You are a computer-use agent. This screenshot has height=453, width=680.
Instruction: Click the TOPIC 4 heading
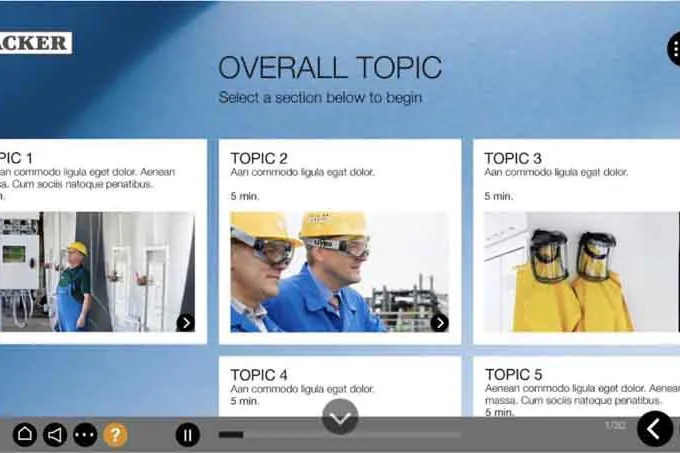[259, 375]
